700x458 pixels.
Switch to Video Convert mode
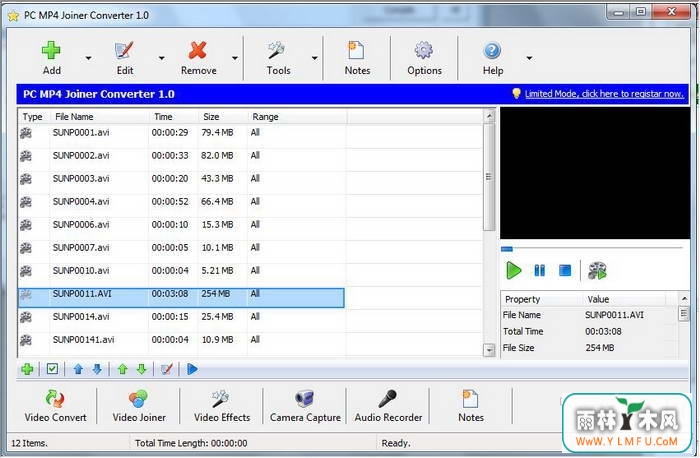[55, 406]
